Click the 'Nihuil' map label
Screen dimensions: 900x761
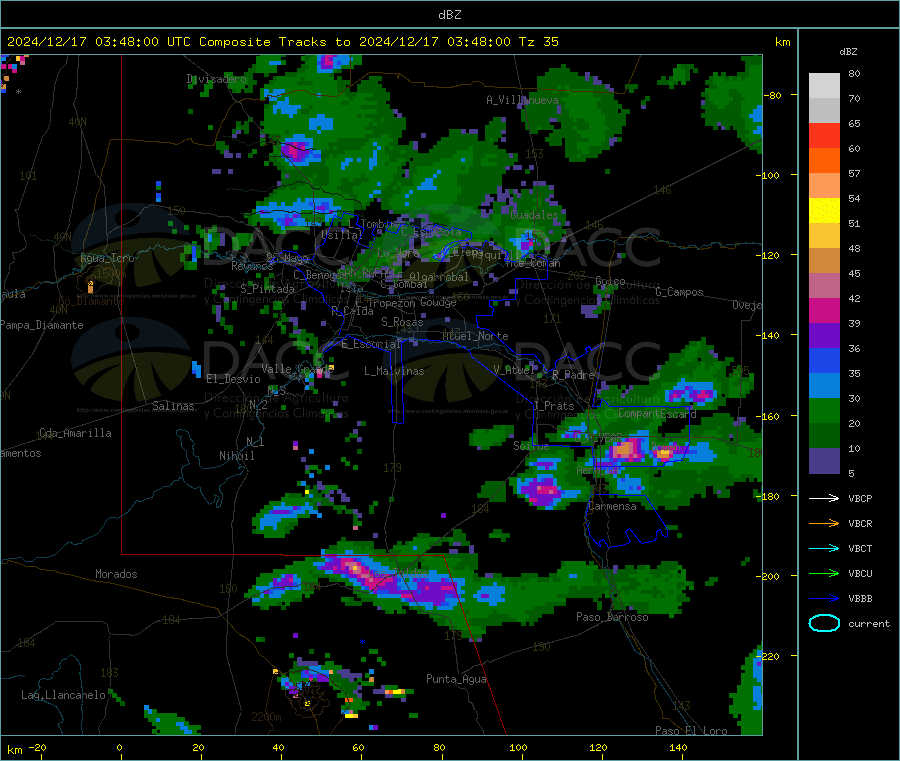point(236,456)
